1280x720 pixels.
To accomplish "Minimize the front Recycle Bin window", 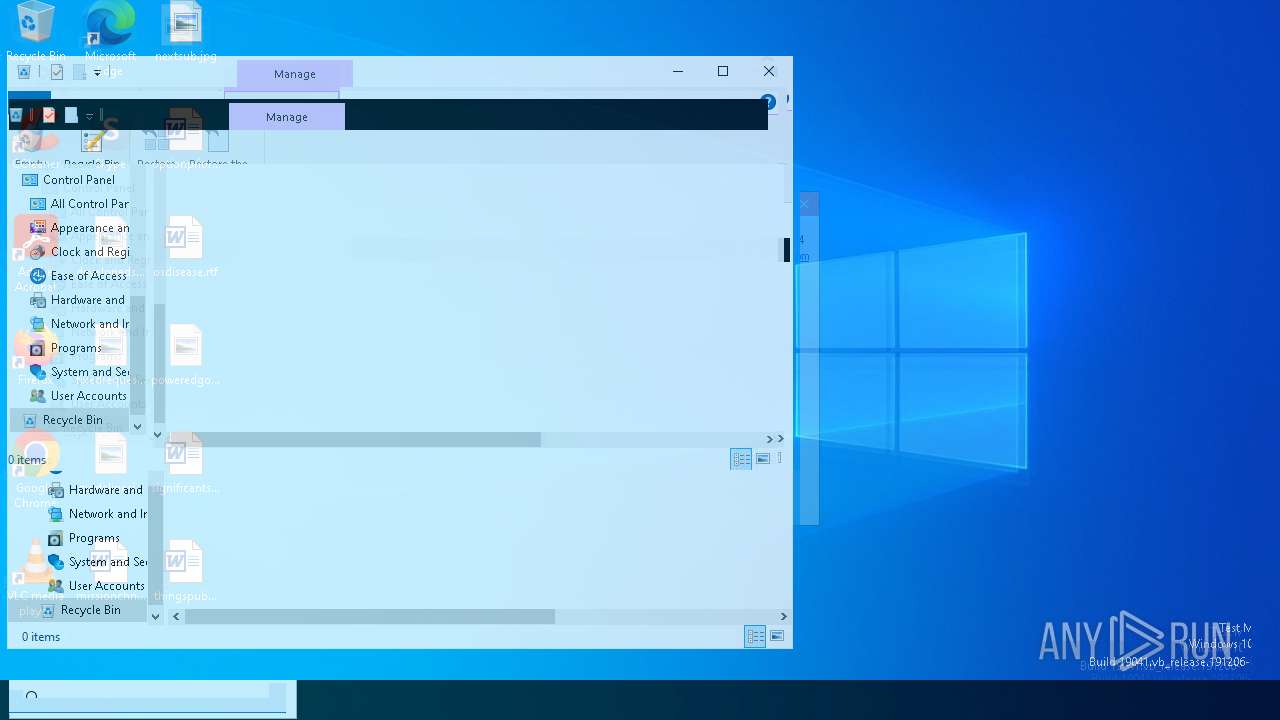I will 678,71.
